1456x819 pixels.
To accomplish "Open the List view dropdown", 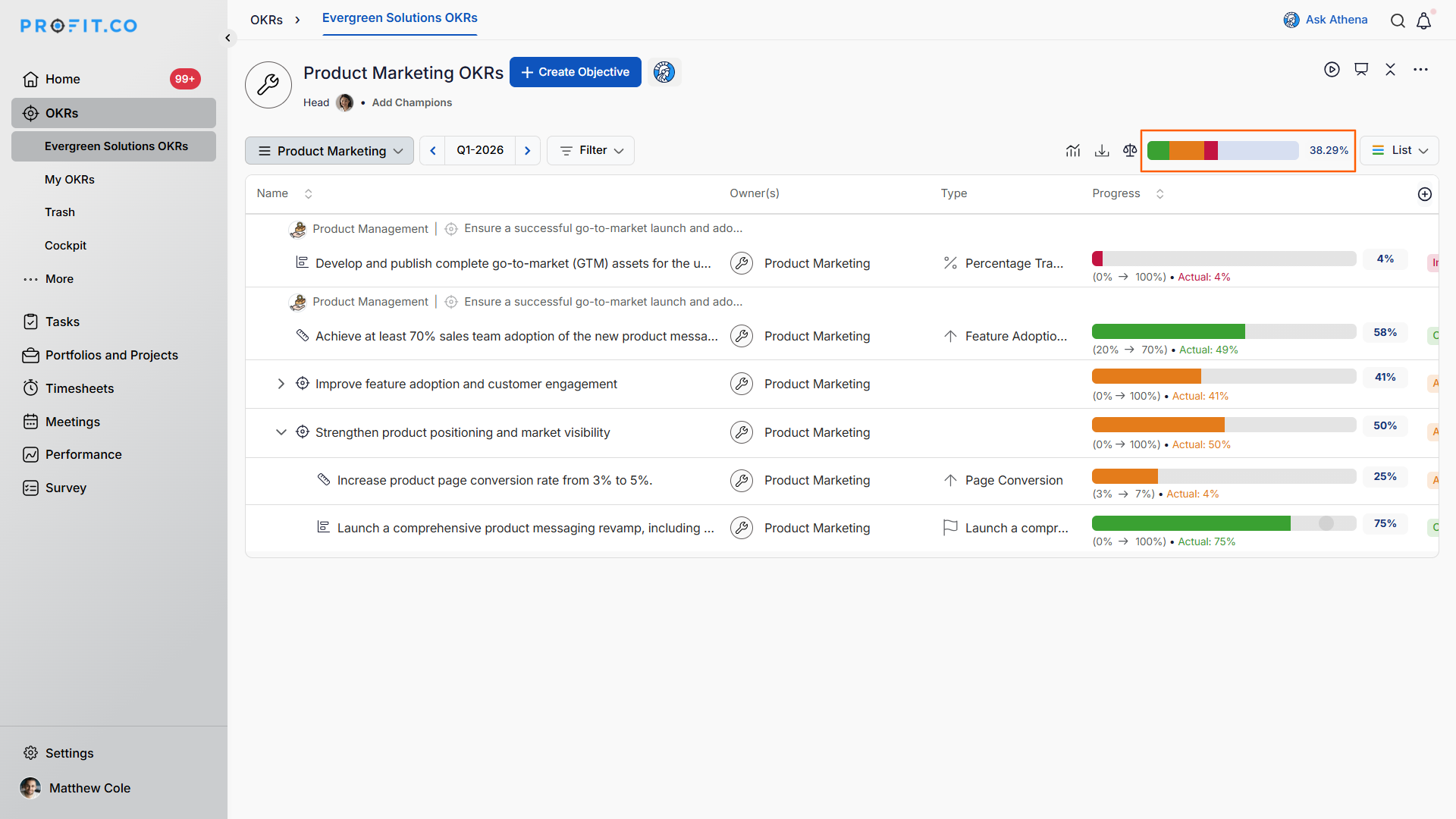I will coord(1399,150).
